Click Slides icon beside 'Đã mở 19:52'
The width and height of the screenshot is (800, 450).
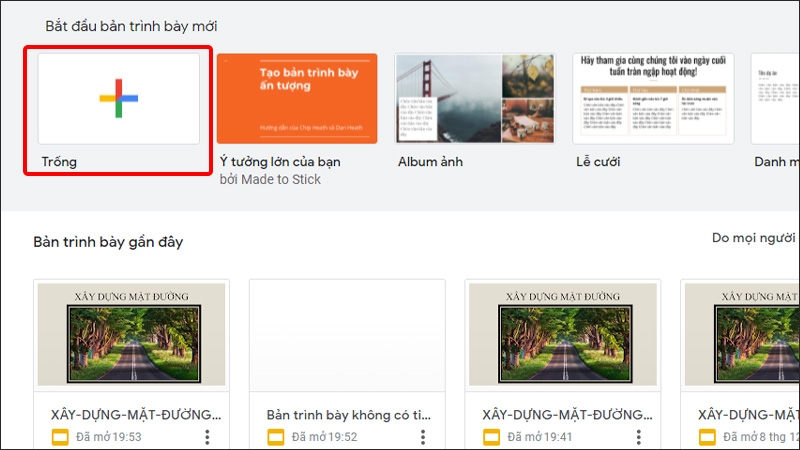(x=276, y=437)
